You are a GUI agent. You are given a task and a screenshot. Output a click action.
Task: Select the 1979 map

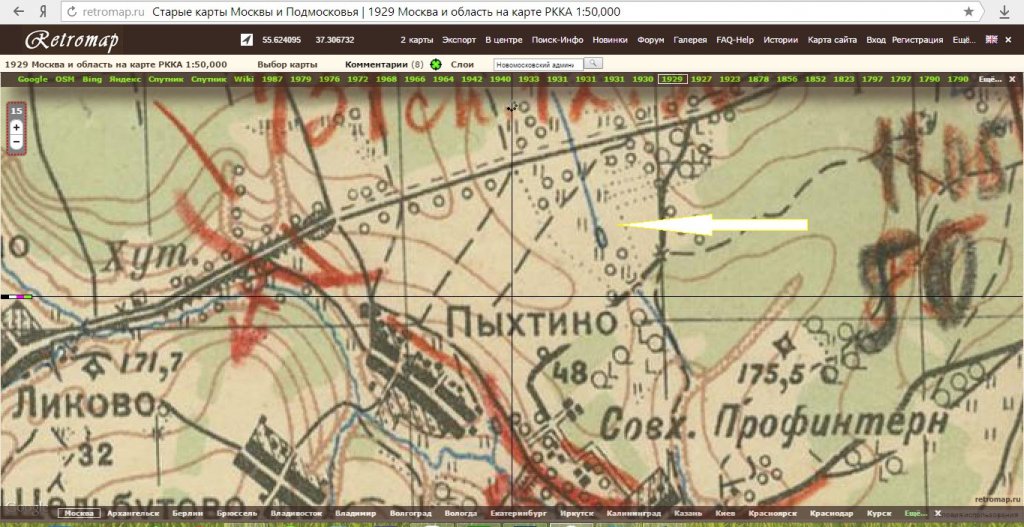coord(301,79)
